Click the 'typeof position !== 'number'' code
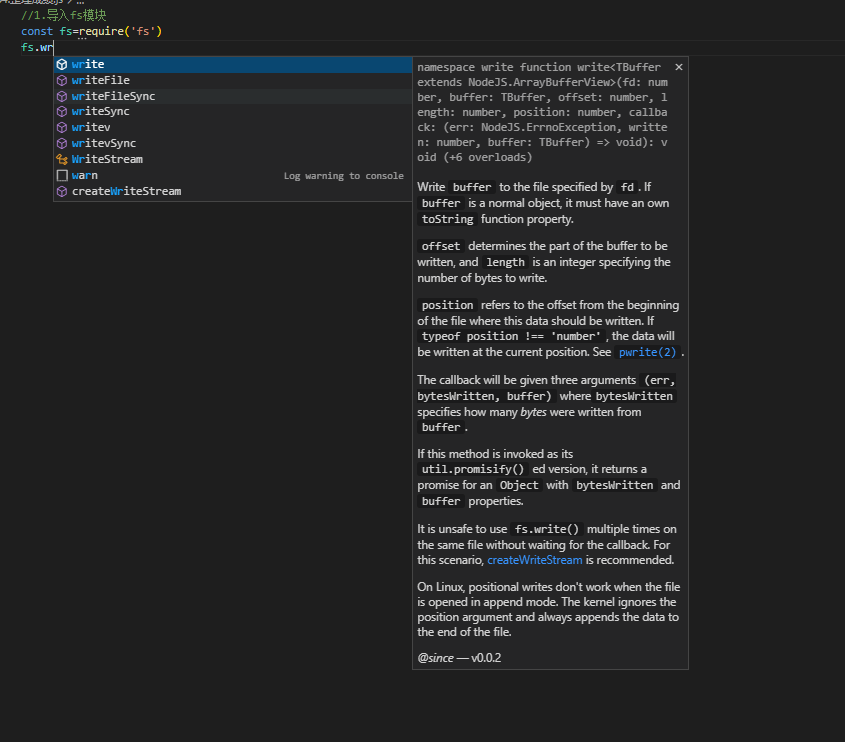 point(511,336)
